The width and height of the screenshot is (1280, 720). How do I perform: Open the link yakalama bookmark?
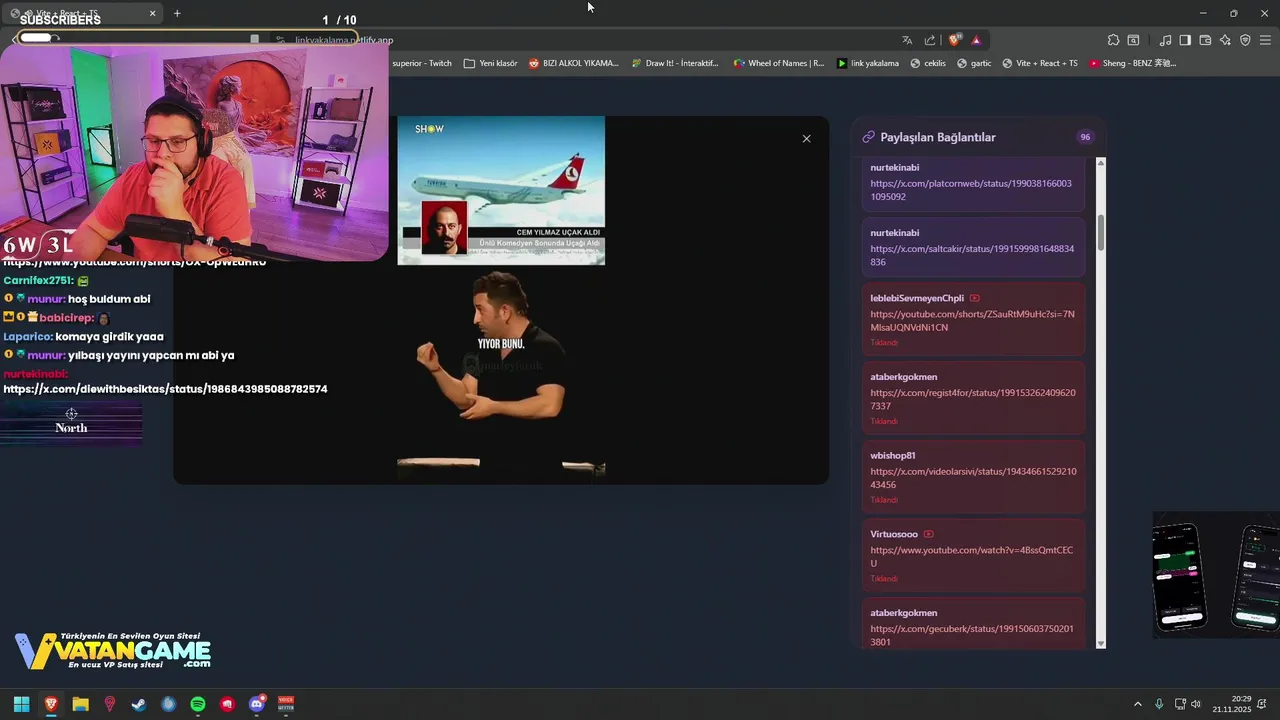[867, 63]
